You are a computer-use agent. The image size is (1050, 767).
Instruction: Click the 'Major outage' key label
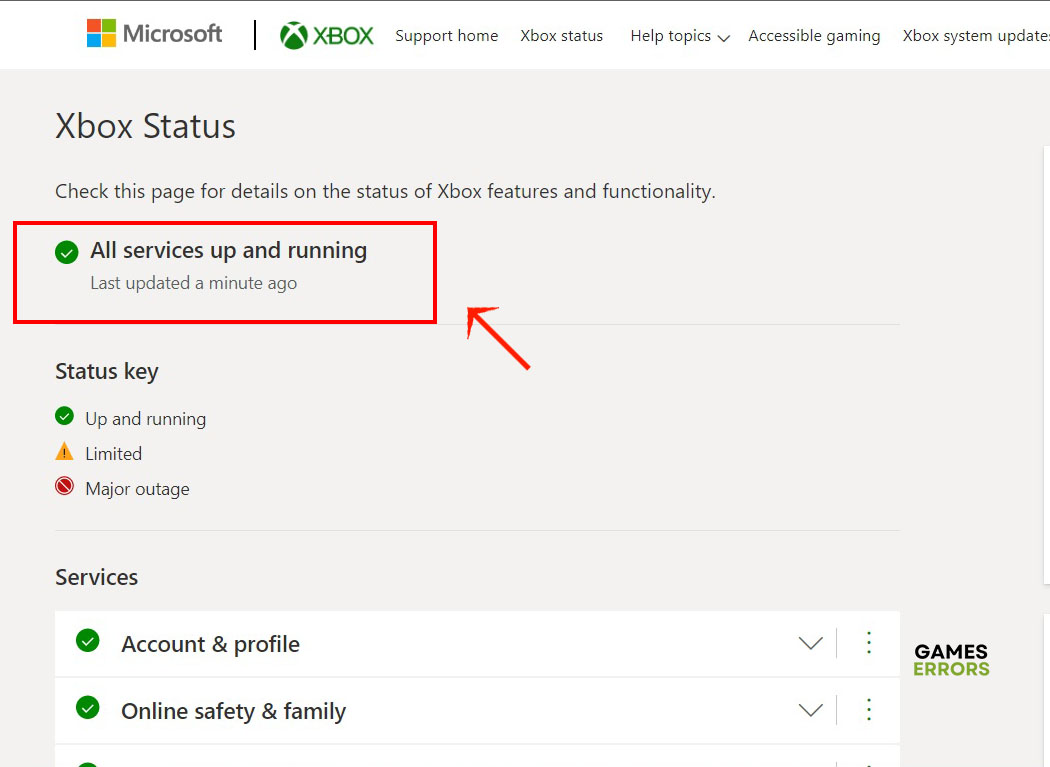(x=137, y=489)
